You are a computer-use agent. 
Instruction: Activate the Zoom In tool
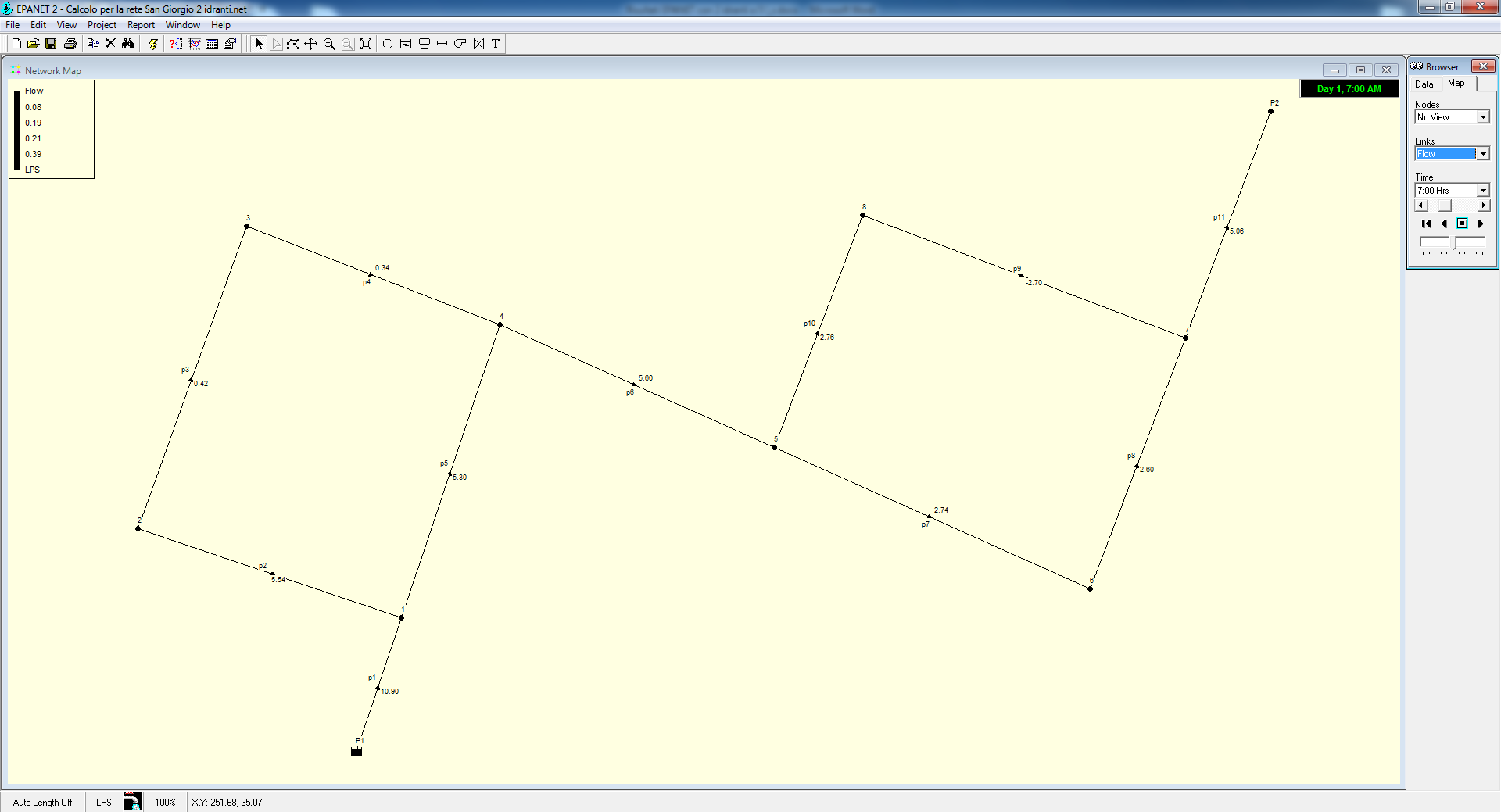coord(329,44)
